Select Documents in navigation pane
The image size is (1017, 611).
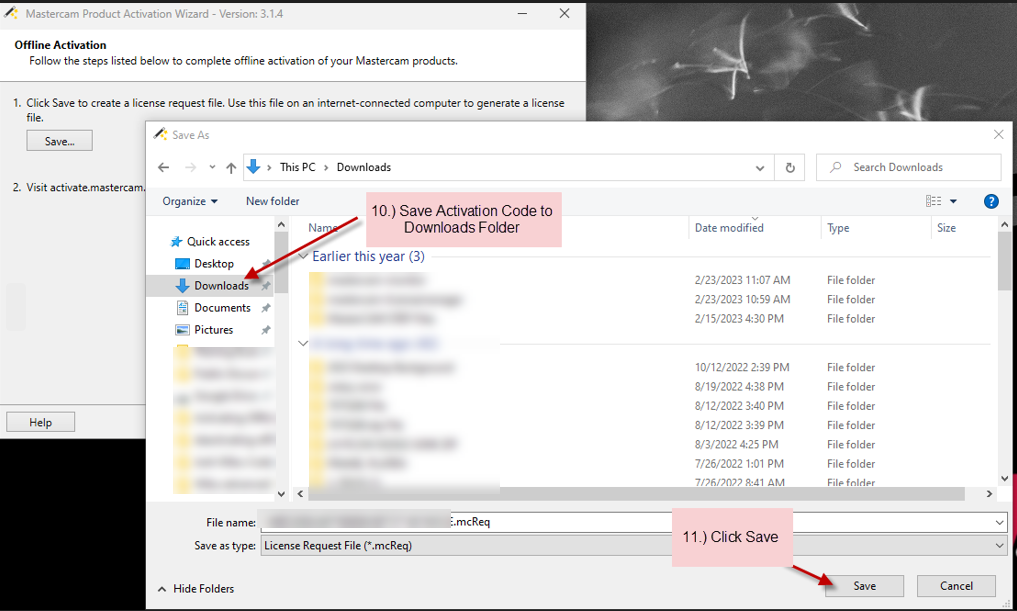[222, 308]
